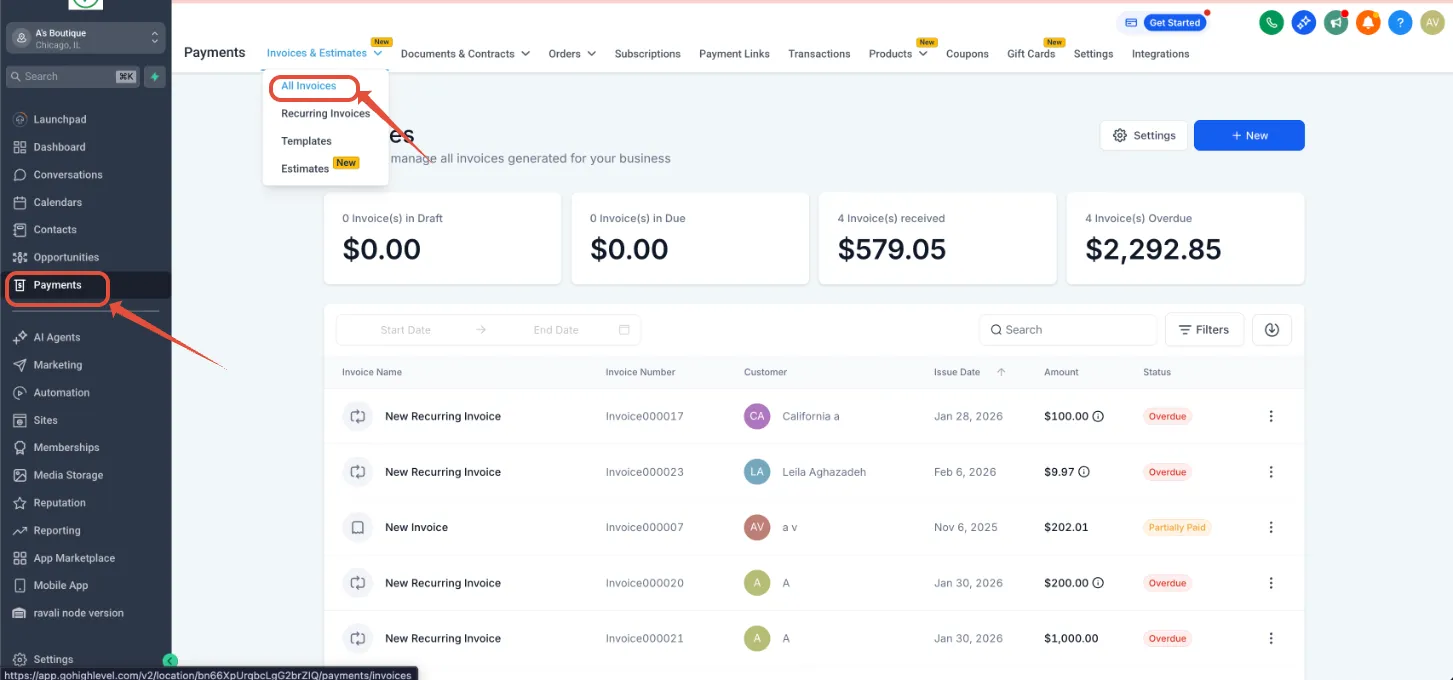Click the download export icon beside Filters

(1271, 329)
